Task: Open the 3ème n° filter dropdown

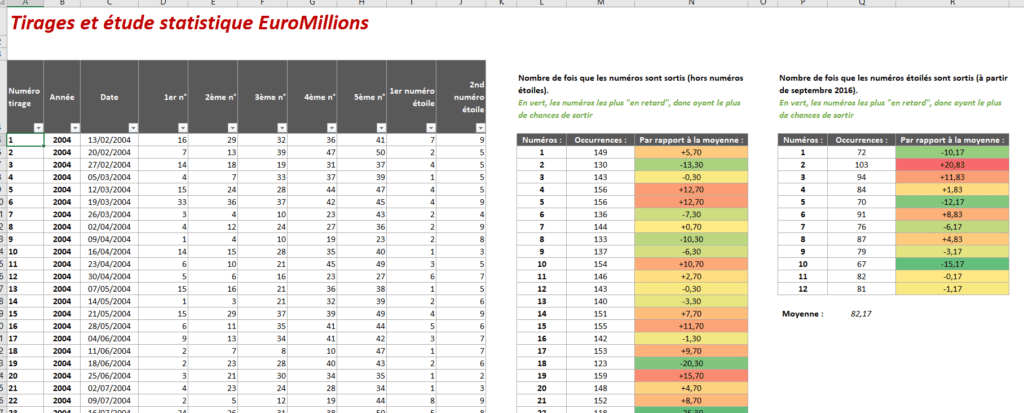Action: coord(281,128)
